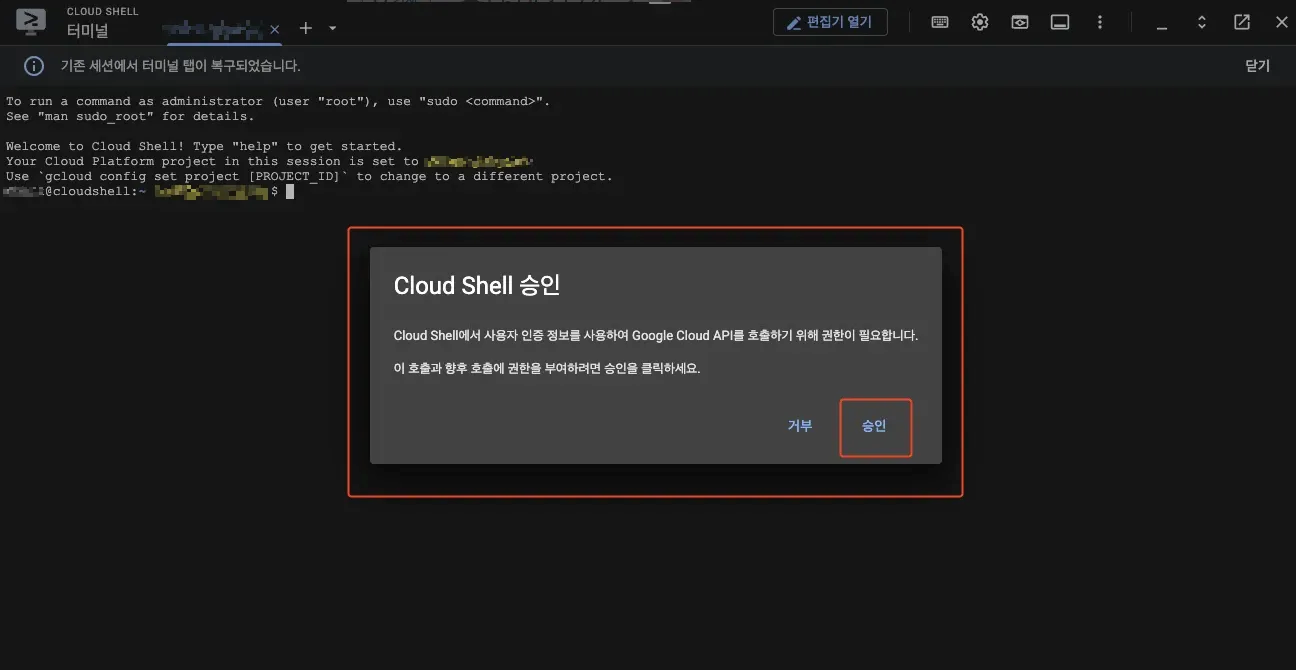Click 승인 to authorize Cloud Shell
The width and height of the screenshot is (1296, 670).
[874, 426]
